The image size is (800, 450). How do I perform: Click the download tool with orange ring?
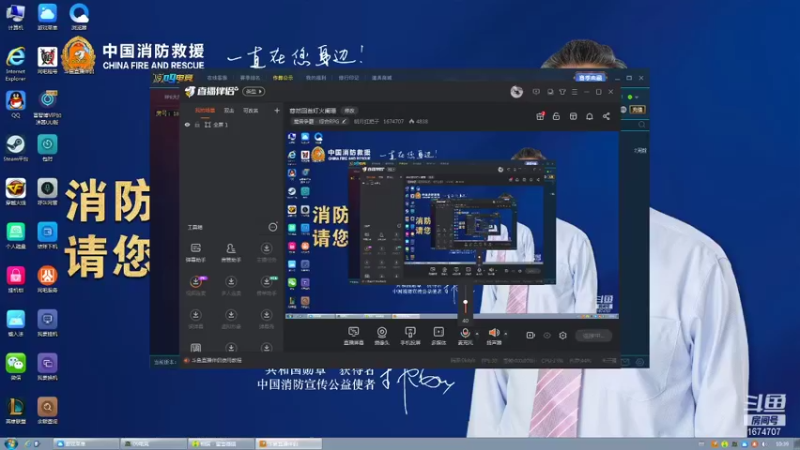coord(195,286)
